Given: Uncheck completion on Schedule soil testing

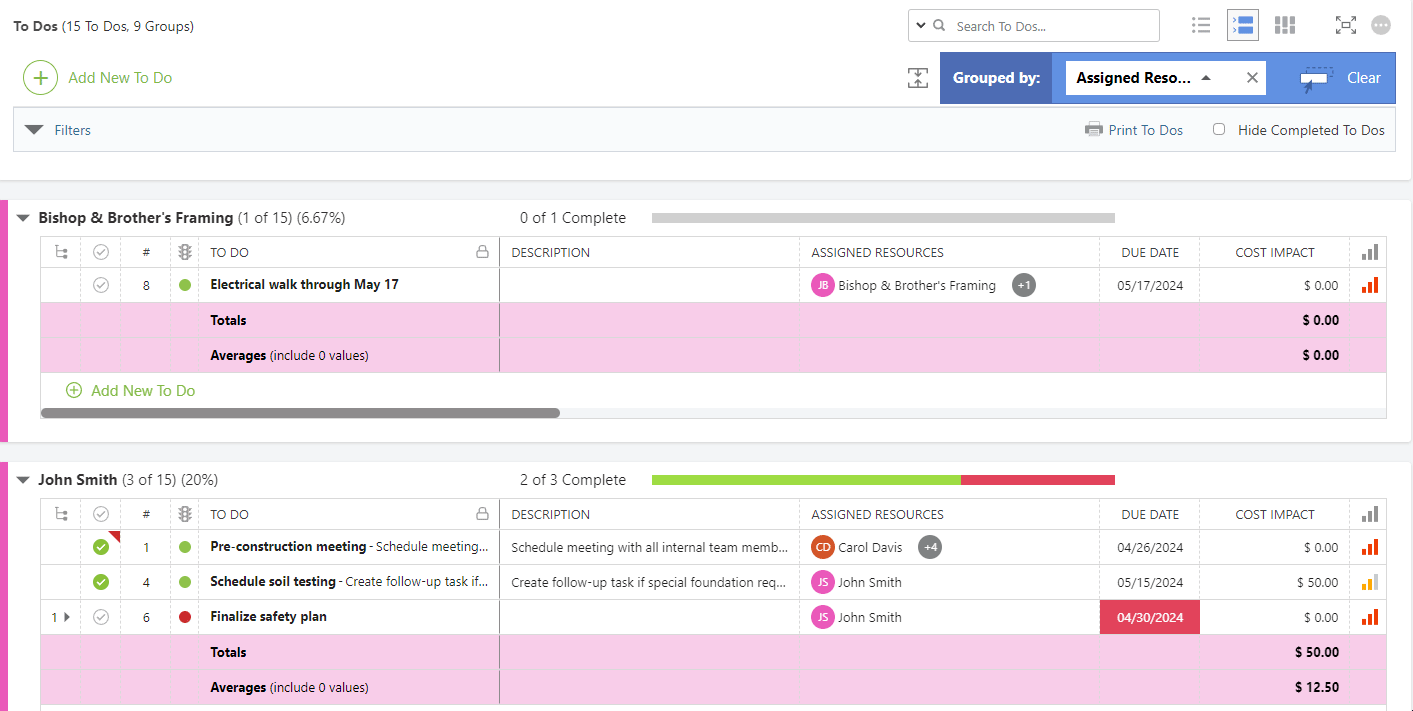Looking at the screenshot, I should [x=100, y=582].
